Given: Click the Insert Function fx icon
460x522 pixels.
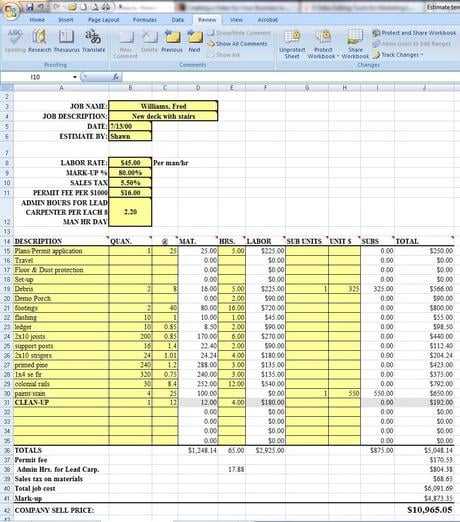Looking at the screenshot, I should click(116, 77).
